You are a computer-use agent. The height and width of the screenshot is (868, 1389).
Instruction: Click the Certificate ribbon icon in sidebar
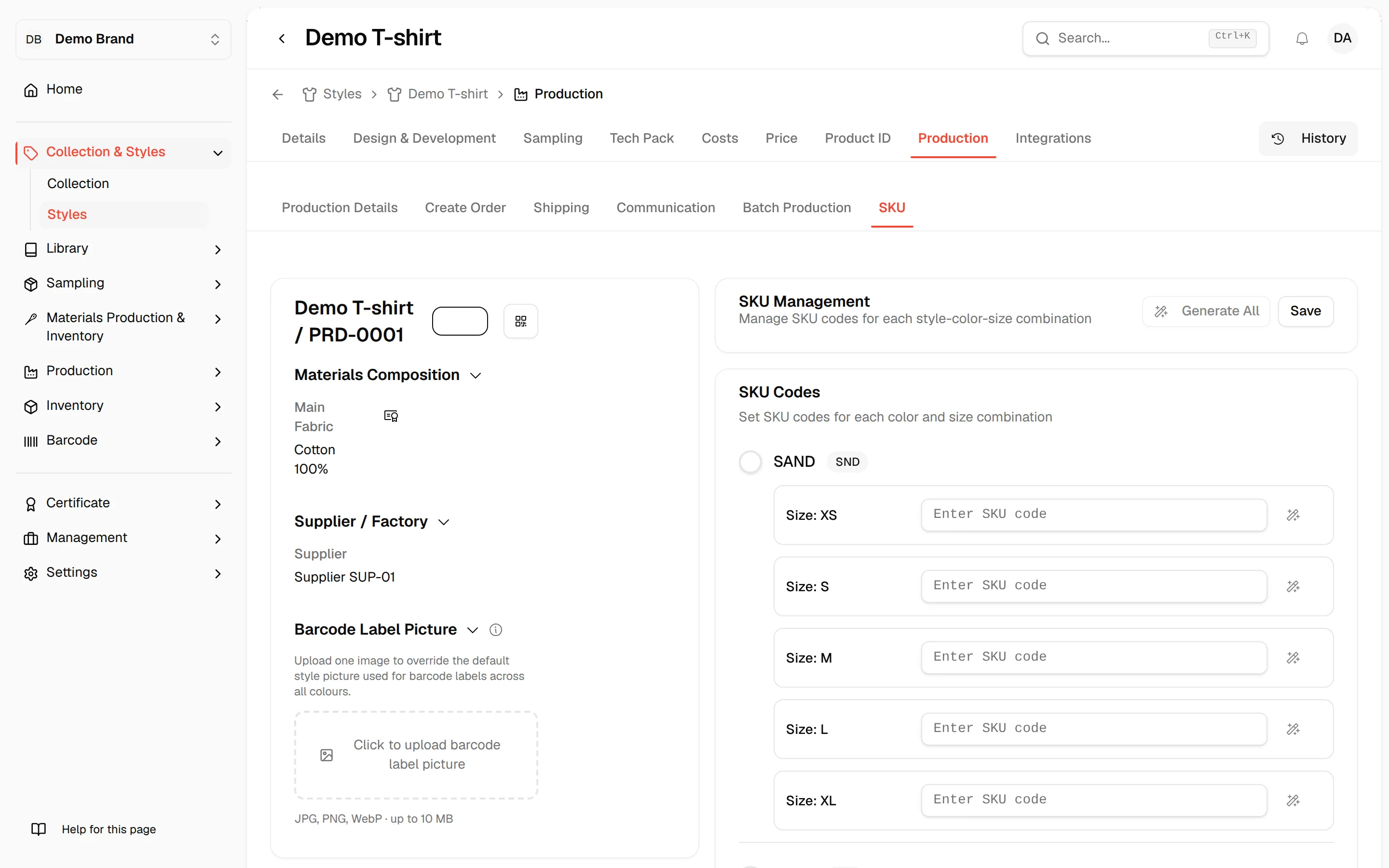(x=31, y=503)
